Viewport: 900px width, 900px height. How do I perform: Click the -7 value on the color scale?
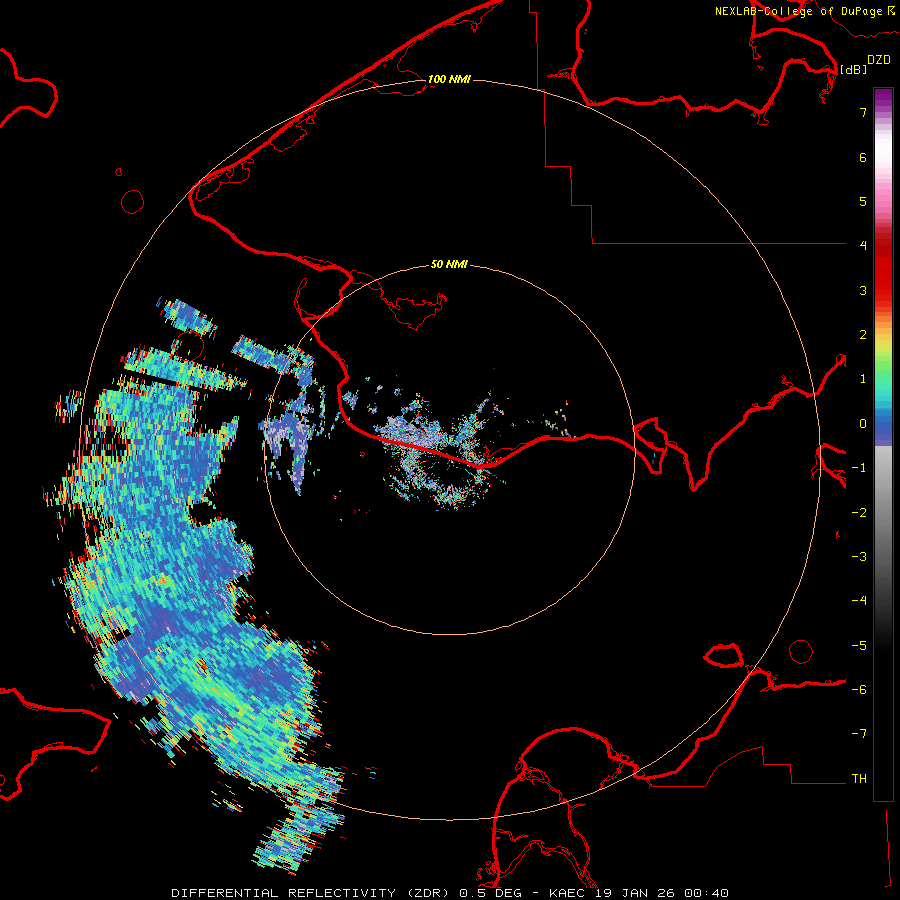859,734
